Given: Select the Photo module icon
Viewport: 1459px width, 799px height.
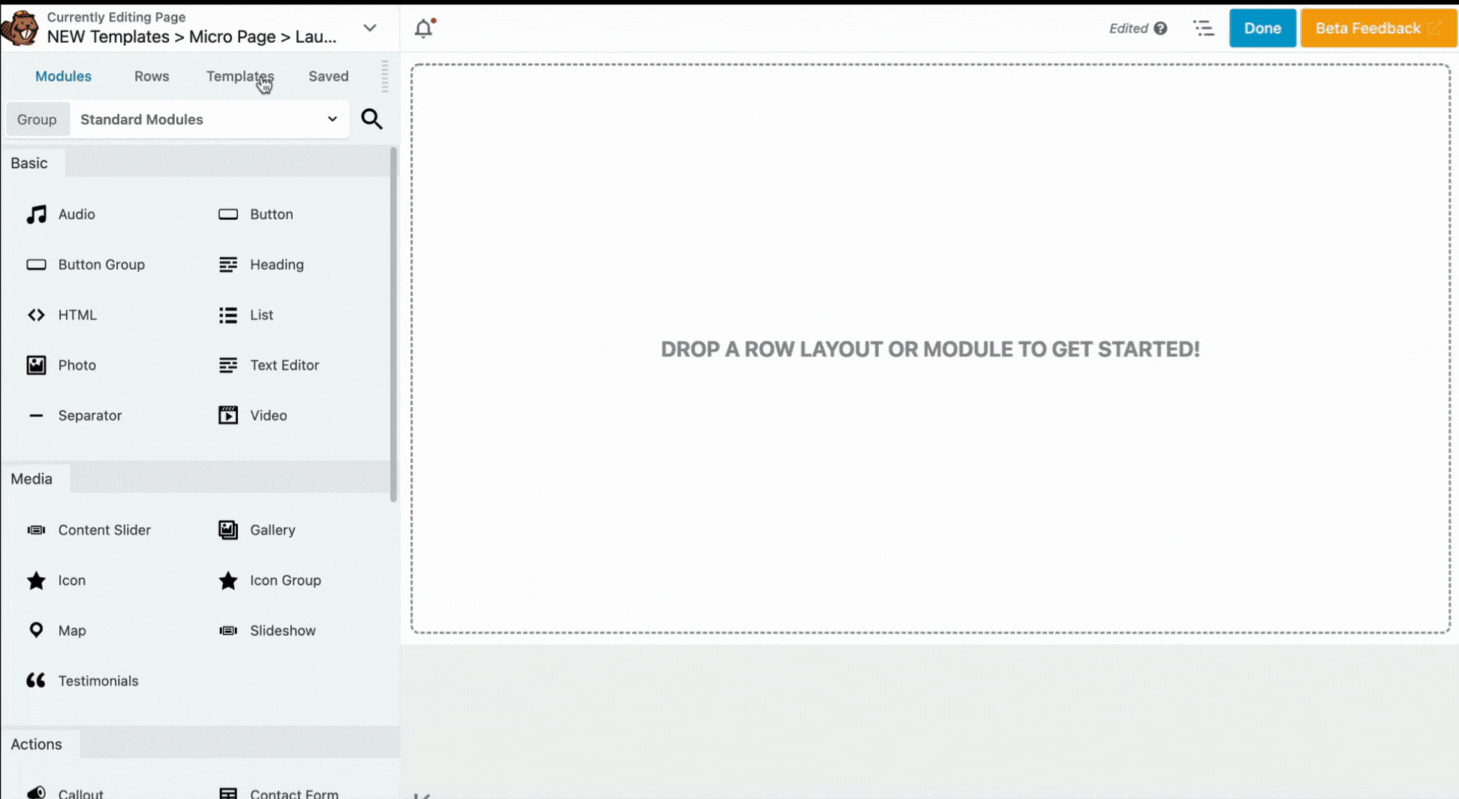Looking at the screenshot, I should [x=36, y=365].
